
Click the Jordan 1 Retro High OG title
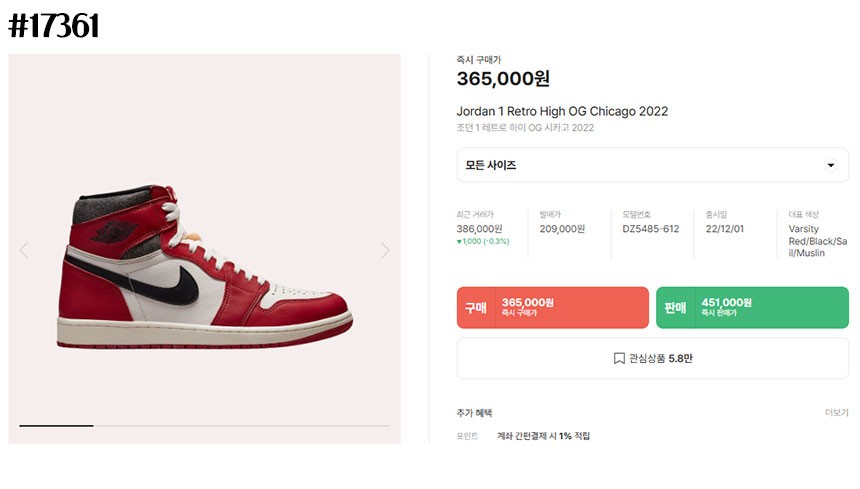coord(562,111)
